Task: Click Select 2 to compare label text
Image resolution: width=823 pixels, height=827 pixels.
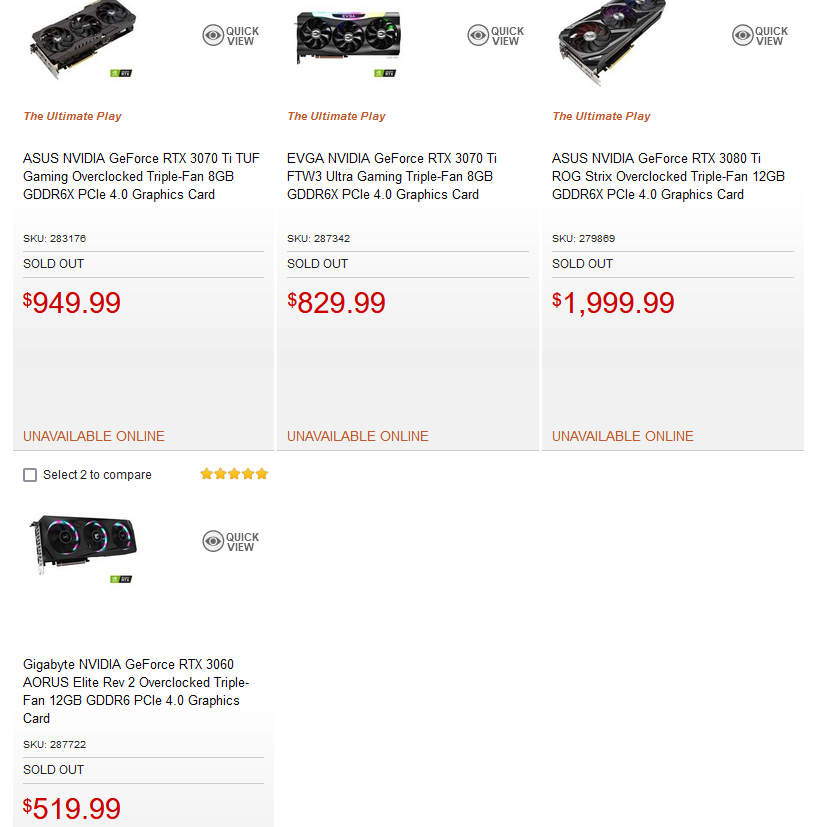Action: click(97, 475)
